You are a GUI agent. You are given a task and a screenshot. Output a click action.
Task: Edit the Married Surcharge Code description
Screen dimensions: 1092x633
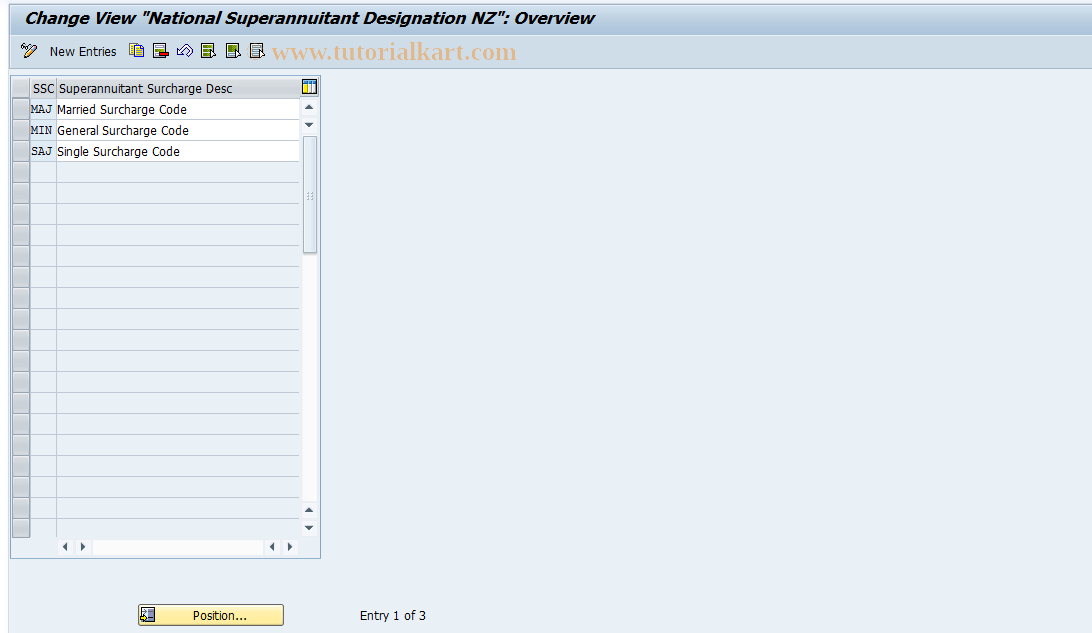coord(178,109)
